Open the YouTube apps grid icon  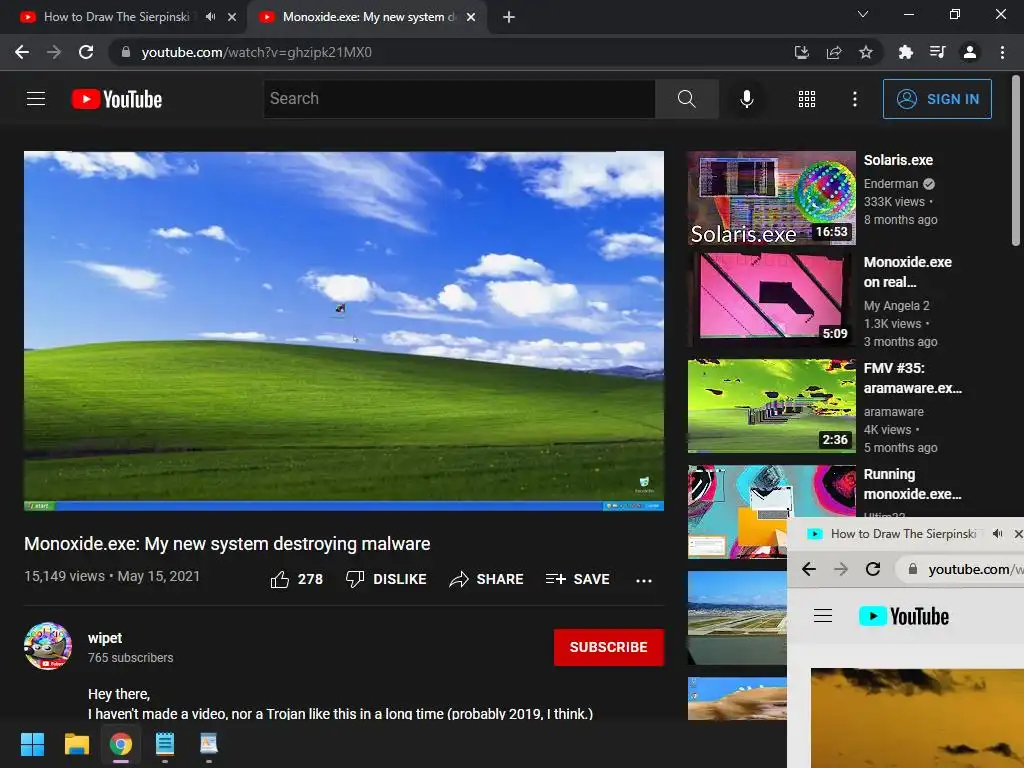(x=807, y=99)
